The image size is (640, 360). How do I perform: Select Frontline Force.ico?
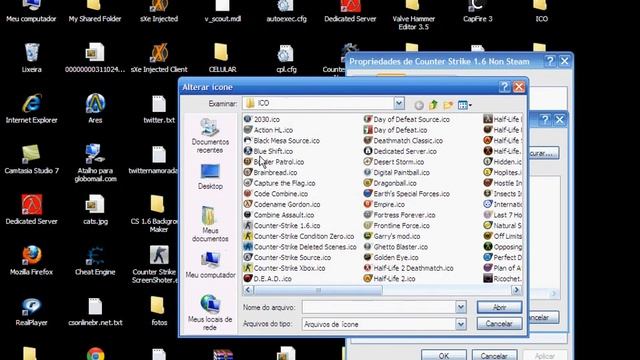coord(397,225)
